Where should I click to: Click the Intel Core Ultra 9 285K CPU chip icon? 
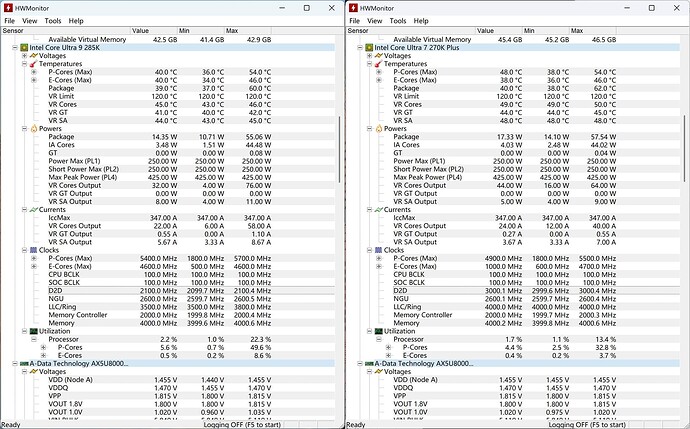coord(24,48)
